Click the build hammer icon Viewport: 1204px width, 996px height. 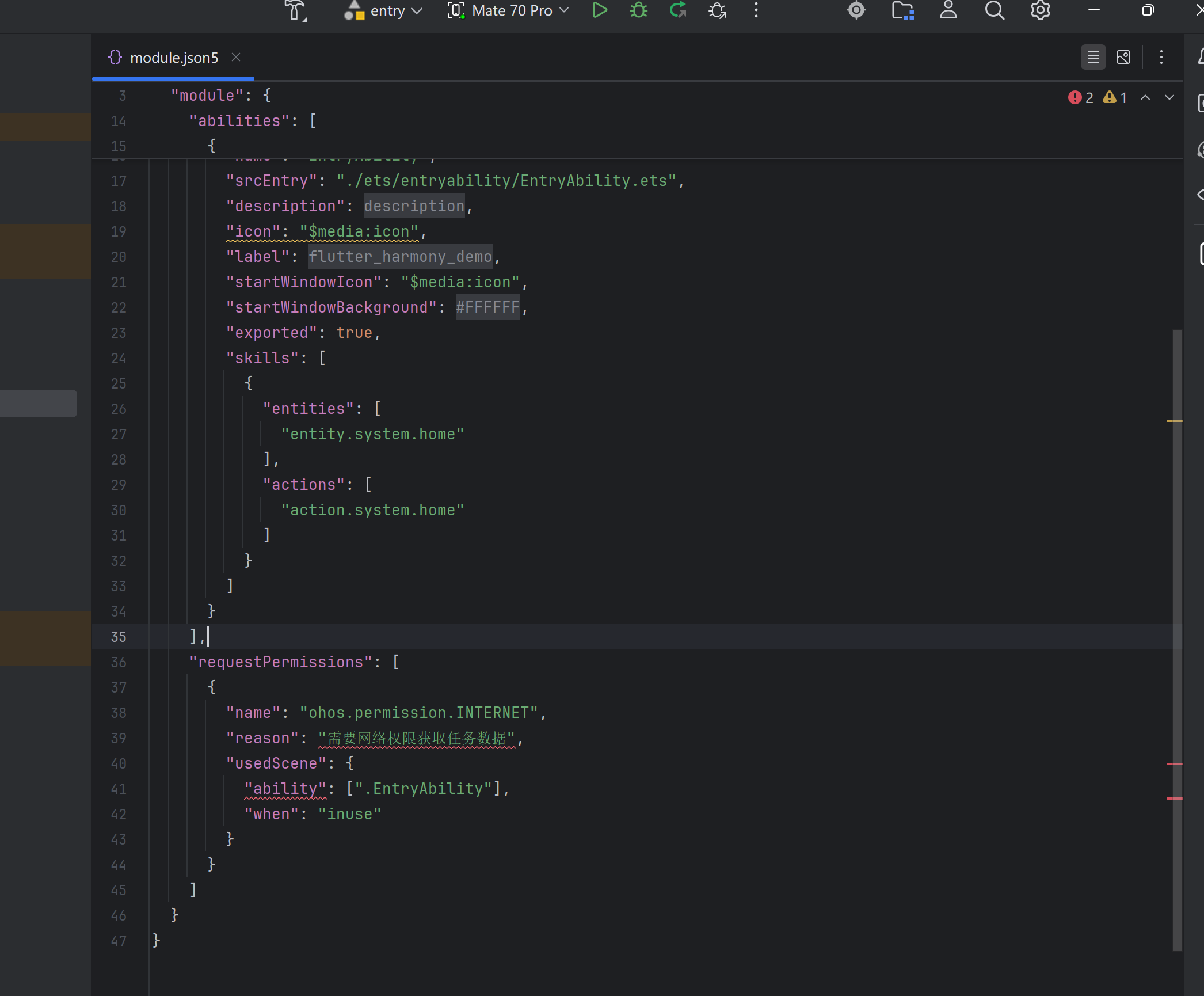(295, 11)
